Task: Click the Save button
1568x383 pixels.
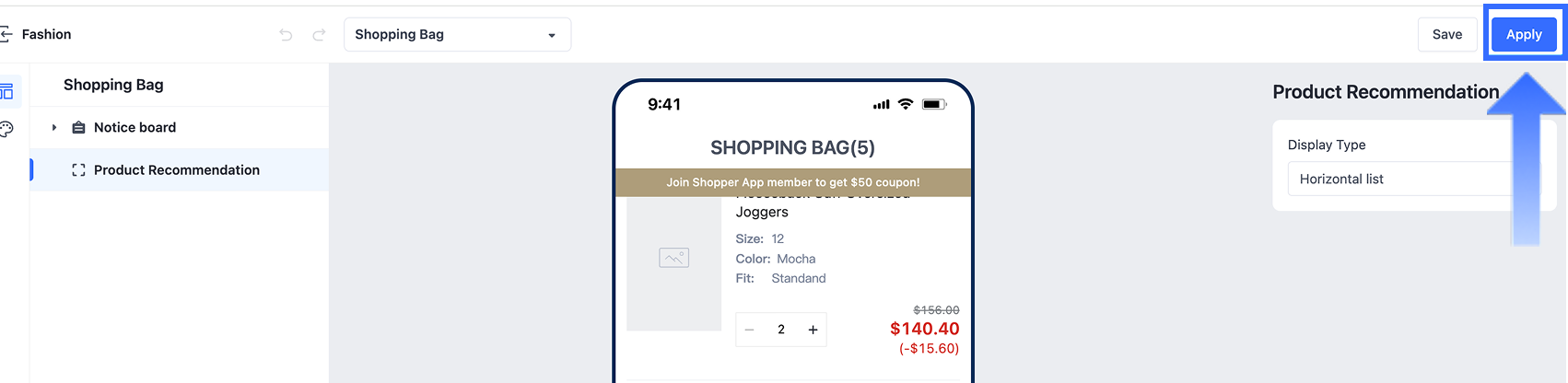Action: [x=1447, y=35]
